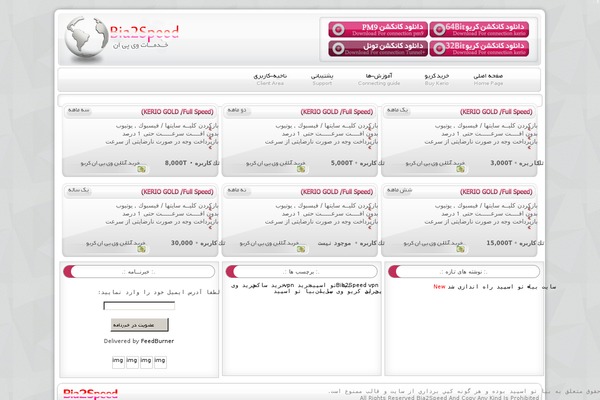600x400 pixels.
Task: Click online purchase link for 5,000T plan
Action: pyautogui.click(x=276, y=163)
